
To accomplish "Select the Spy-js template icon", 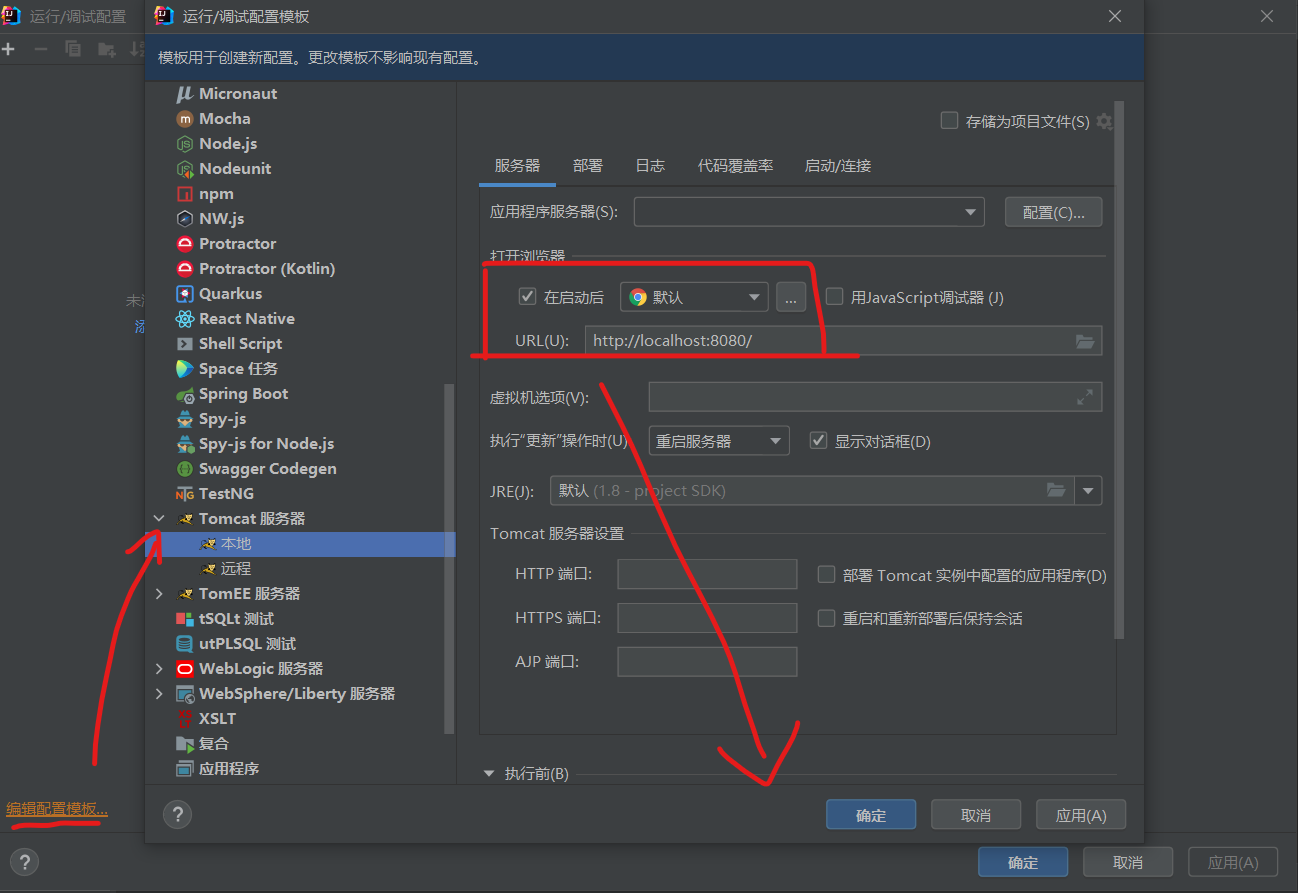I will pos(184,418).
